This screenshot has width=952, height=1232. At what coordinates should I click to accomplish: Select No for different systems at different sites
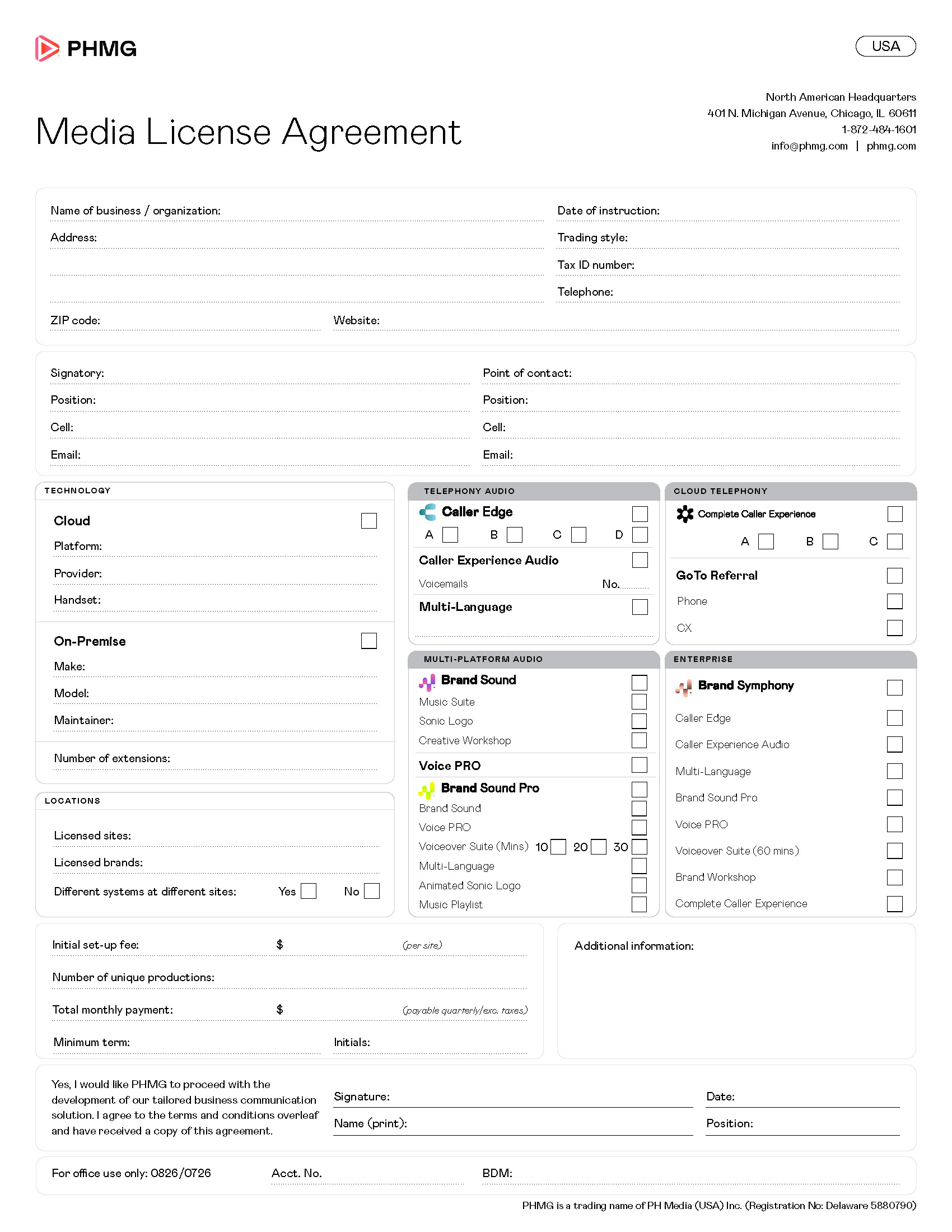click(x=372, y=892)
